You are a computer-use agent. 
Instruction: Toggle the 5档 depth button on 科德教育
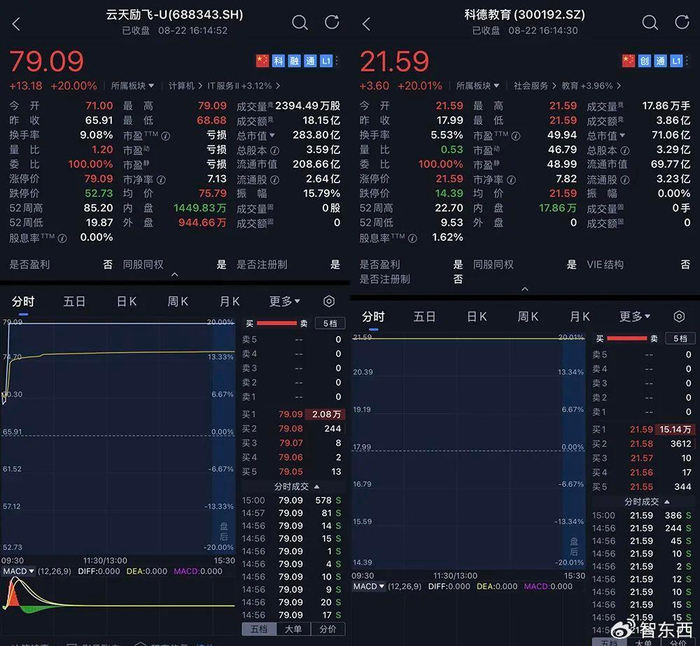pos(680,338)
